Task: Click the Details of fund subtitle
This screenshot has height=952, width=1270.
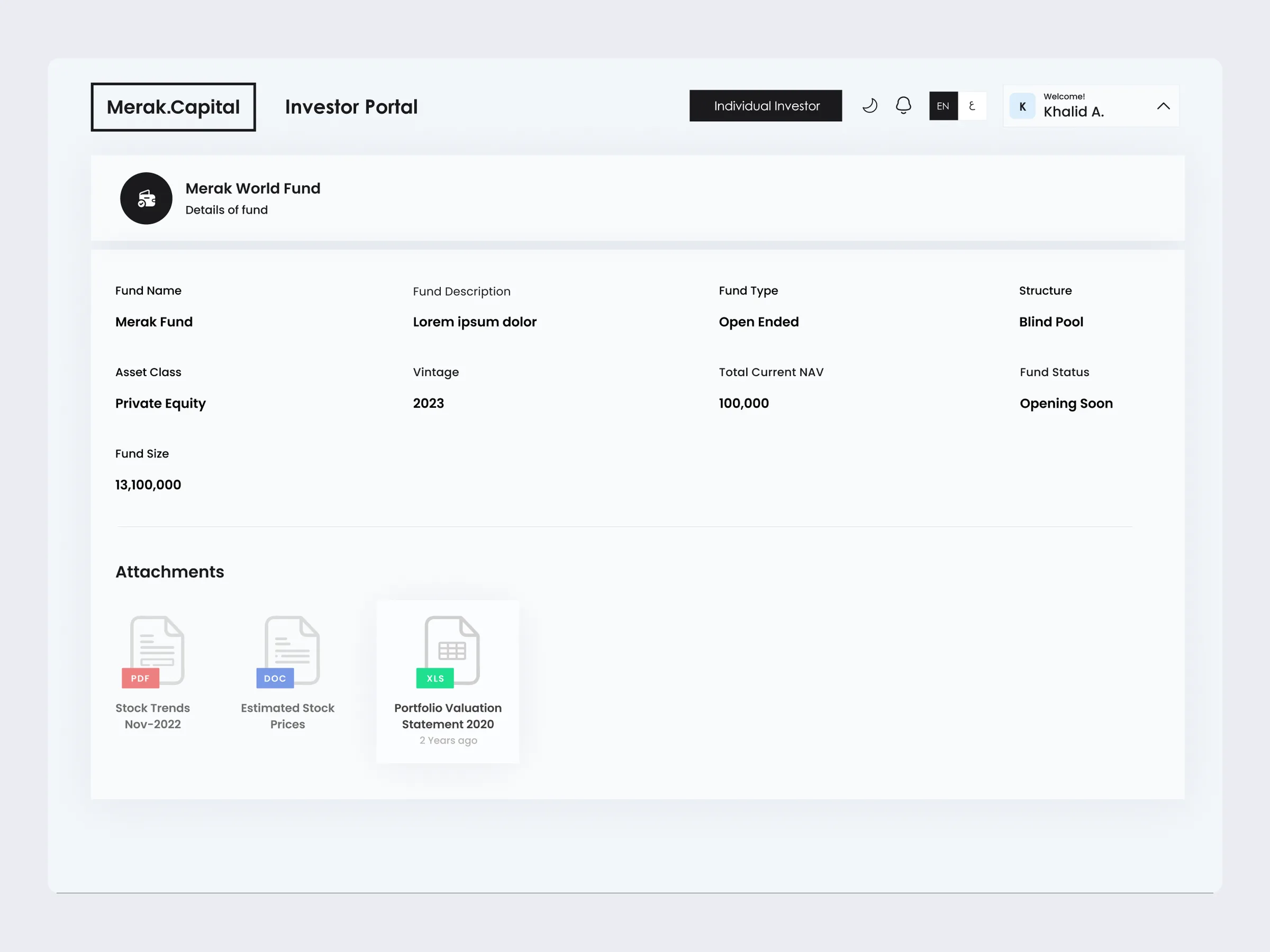Action: (x=226, y=210)
